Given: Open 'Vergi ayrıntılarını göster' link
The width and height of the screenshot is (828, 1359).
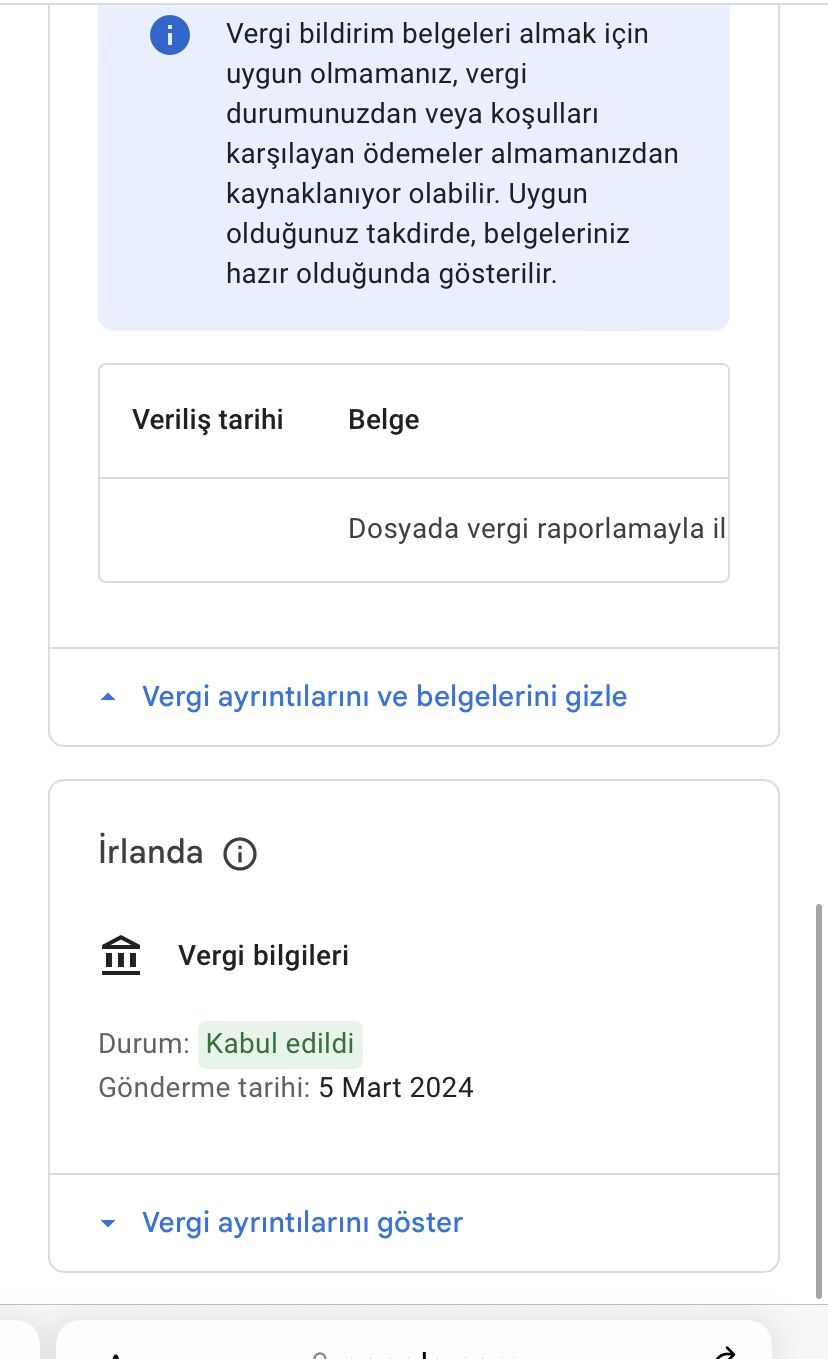Looking at the screenshot, I should pyautogui.click(x=302, y=1222).
